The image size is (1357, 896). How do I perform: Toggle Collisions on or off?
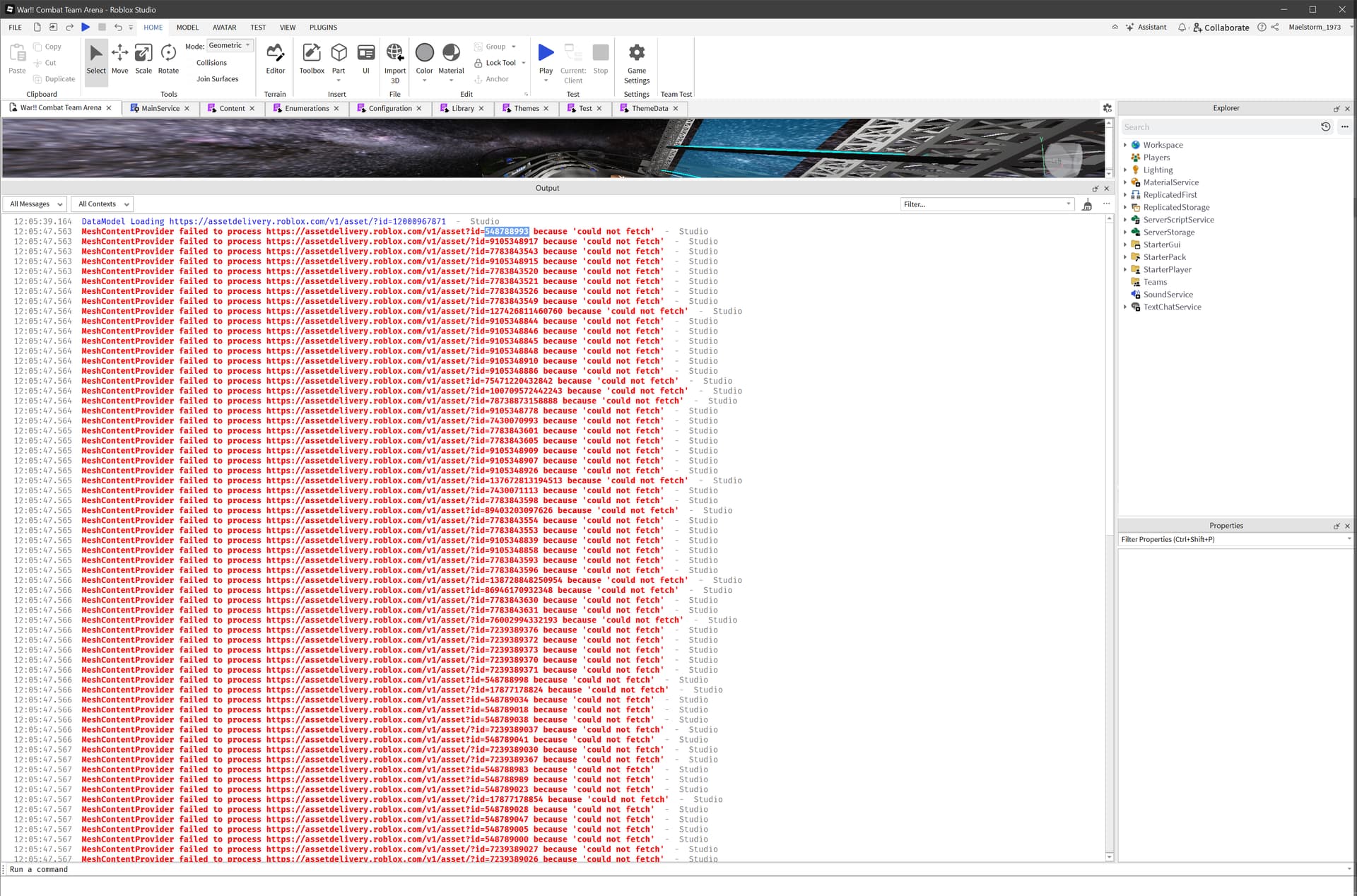coord(211,62)
